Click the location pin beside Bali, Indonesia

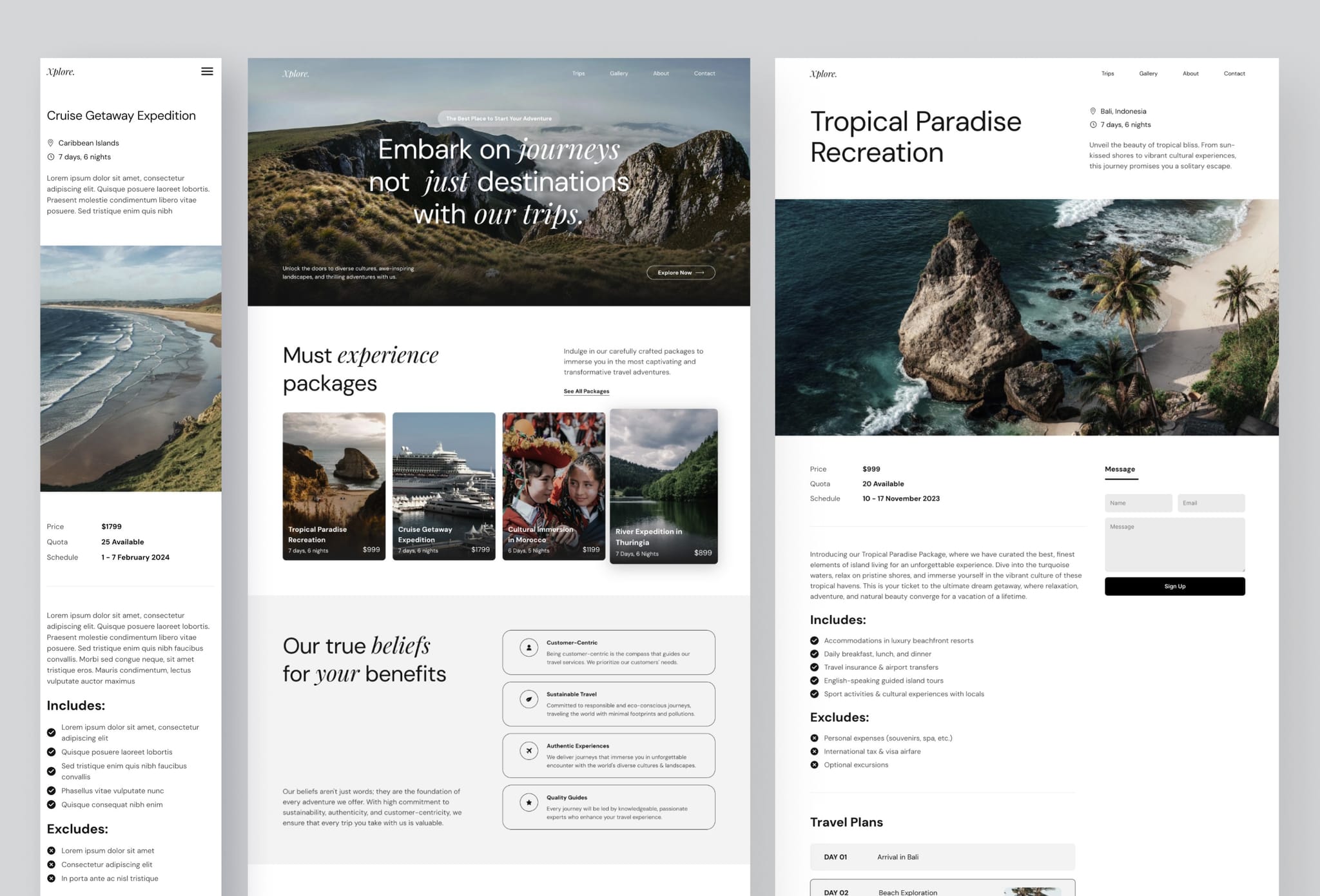pos(1093,112)
